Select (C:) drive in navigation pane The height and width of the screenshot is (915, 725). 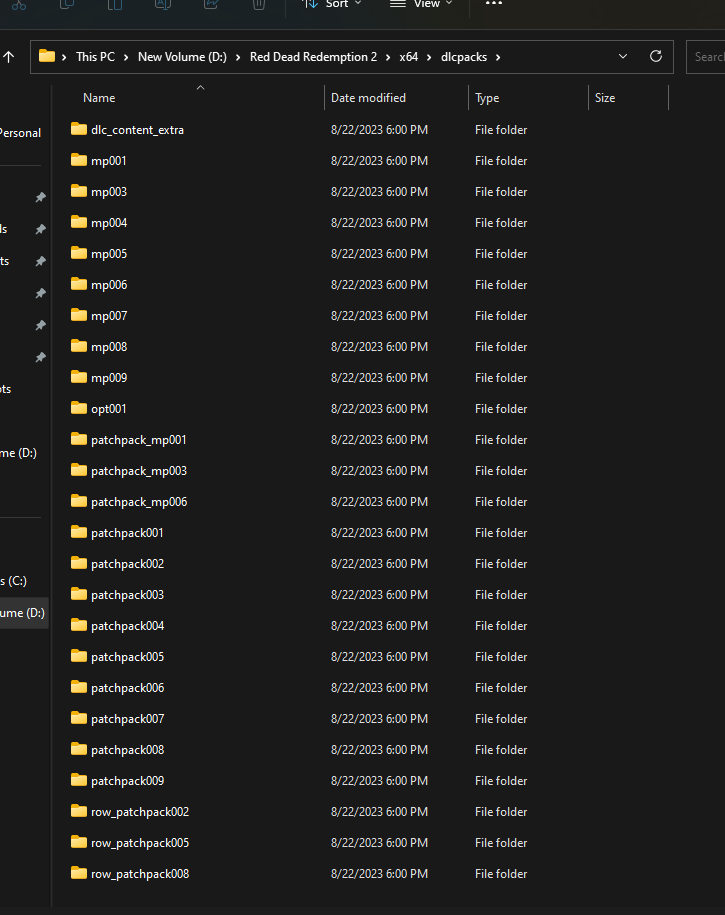(x=13, y=581)
